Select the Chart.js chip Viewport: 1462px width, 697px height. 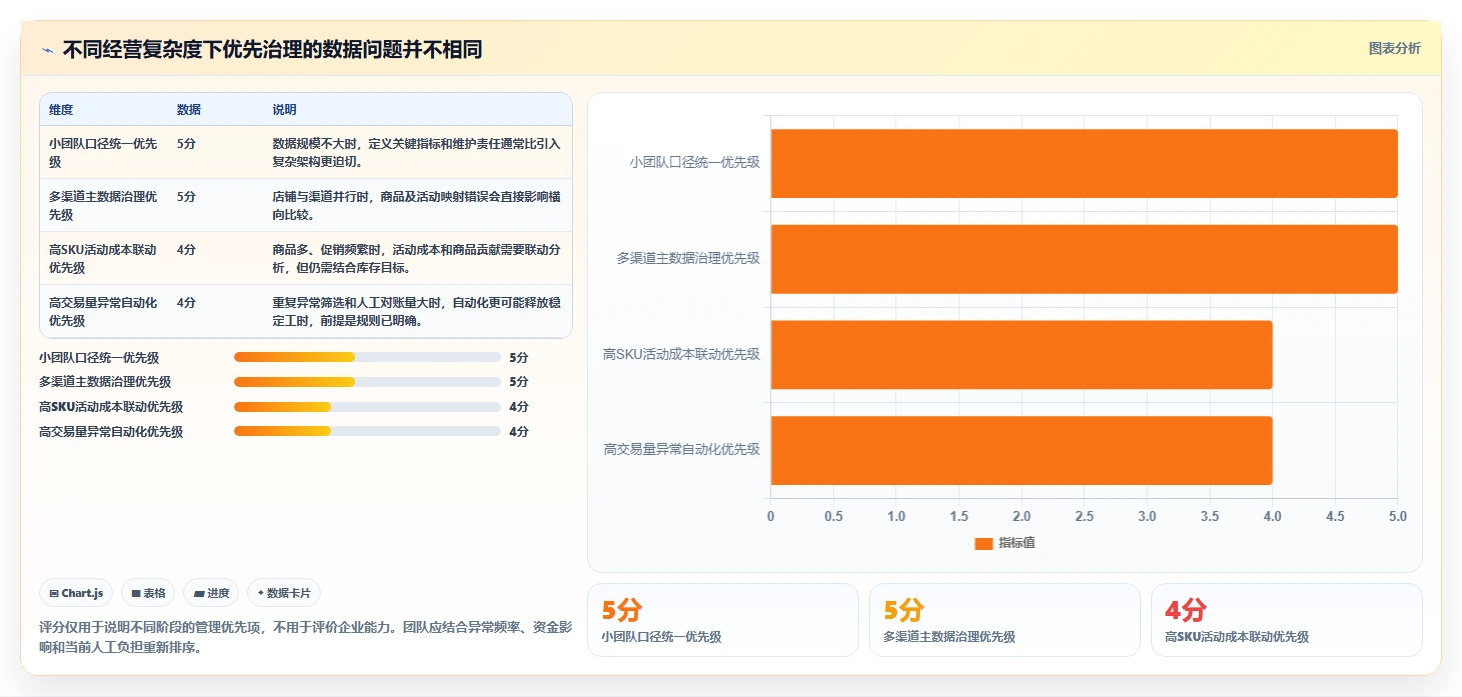(x=76, y=593)
